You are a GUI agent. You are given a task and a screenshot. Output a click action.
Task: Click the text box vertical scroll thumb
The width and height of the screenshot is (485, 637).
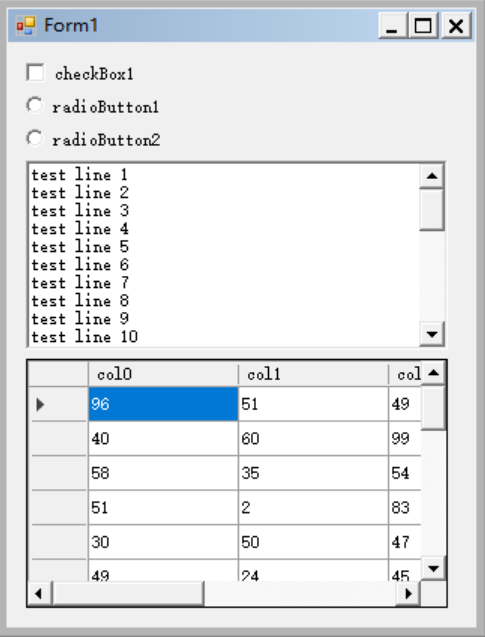(x=432, y=210)
